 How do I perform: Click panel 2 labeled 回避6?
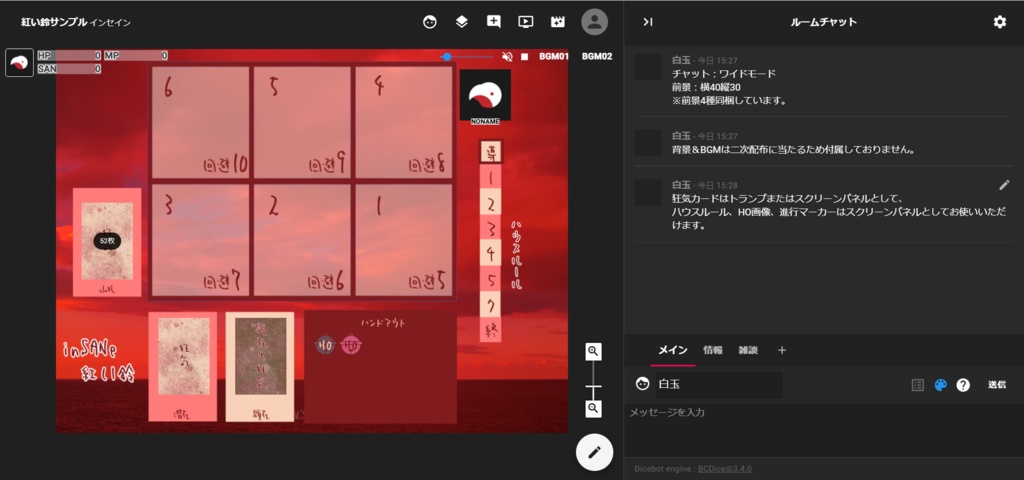coord(302,240)
